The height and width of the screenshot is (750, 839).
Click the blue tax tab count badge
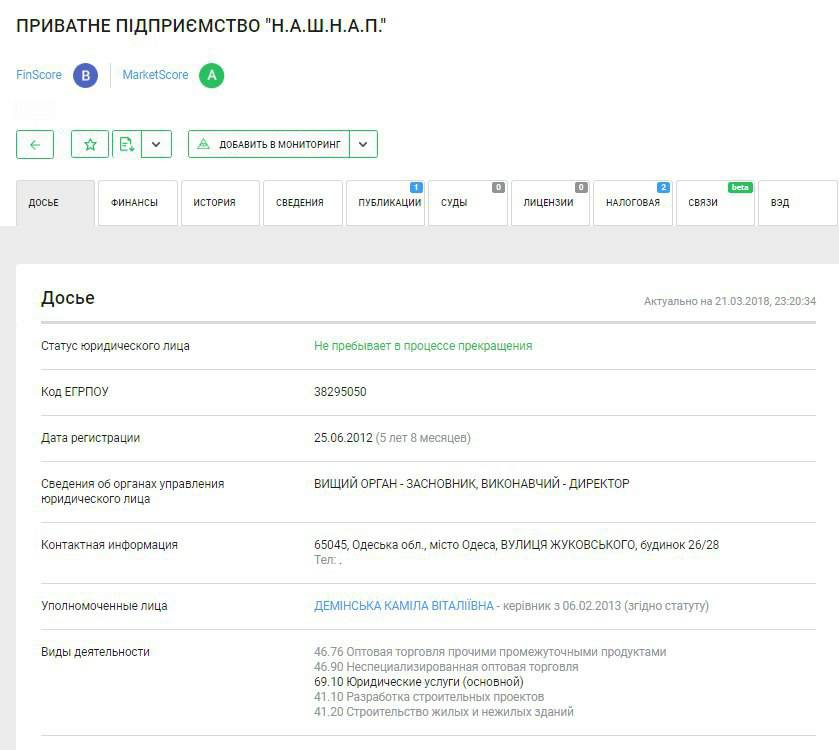point(663,187)
